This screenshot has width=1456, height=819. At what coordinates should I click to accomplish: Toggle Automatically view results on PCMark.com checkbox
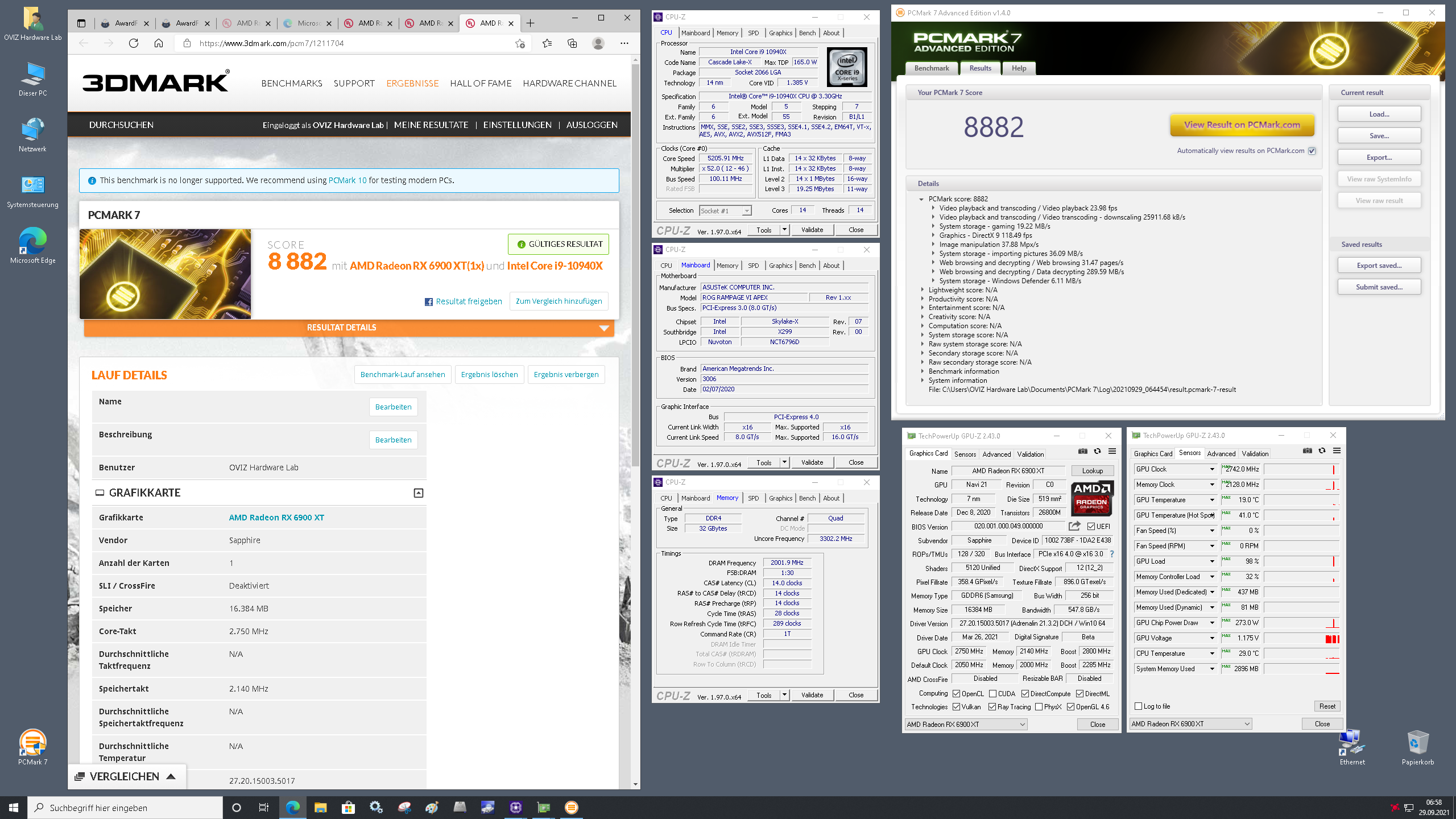(x=1312, y=151)
